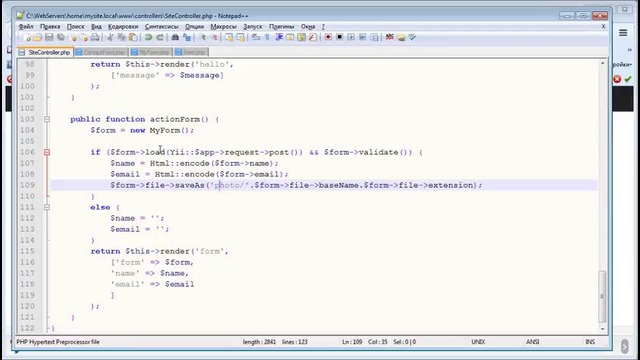Open the user-defined language icon
The height and width of the screenshot is (360, 640).
[x=290, y=38]
